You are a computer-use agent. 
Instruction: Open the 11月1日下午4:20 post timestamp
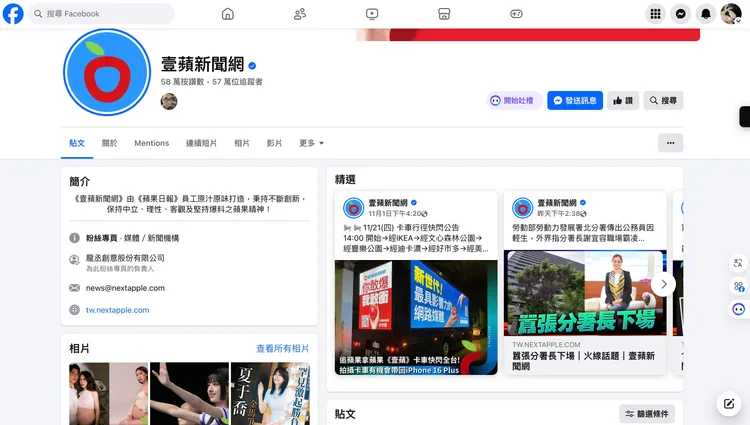click(x=395, y=214)
